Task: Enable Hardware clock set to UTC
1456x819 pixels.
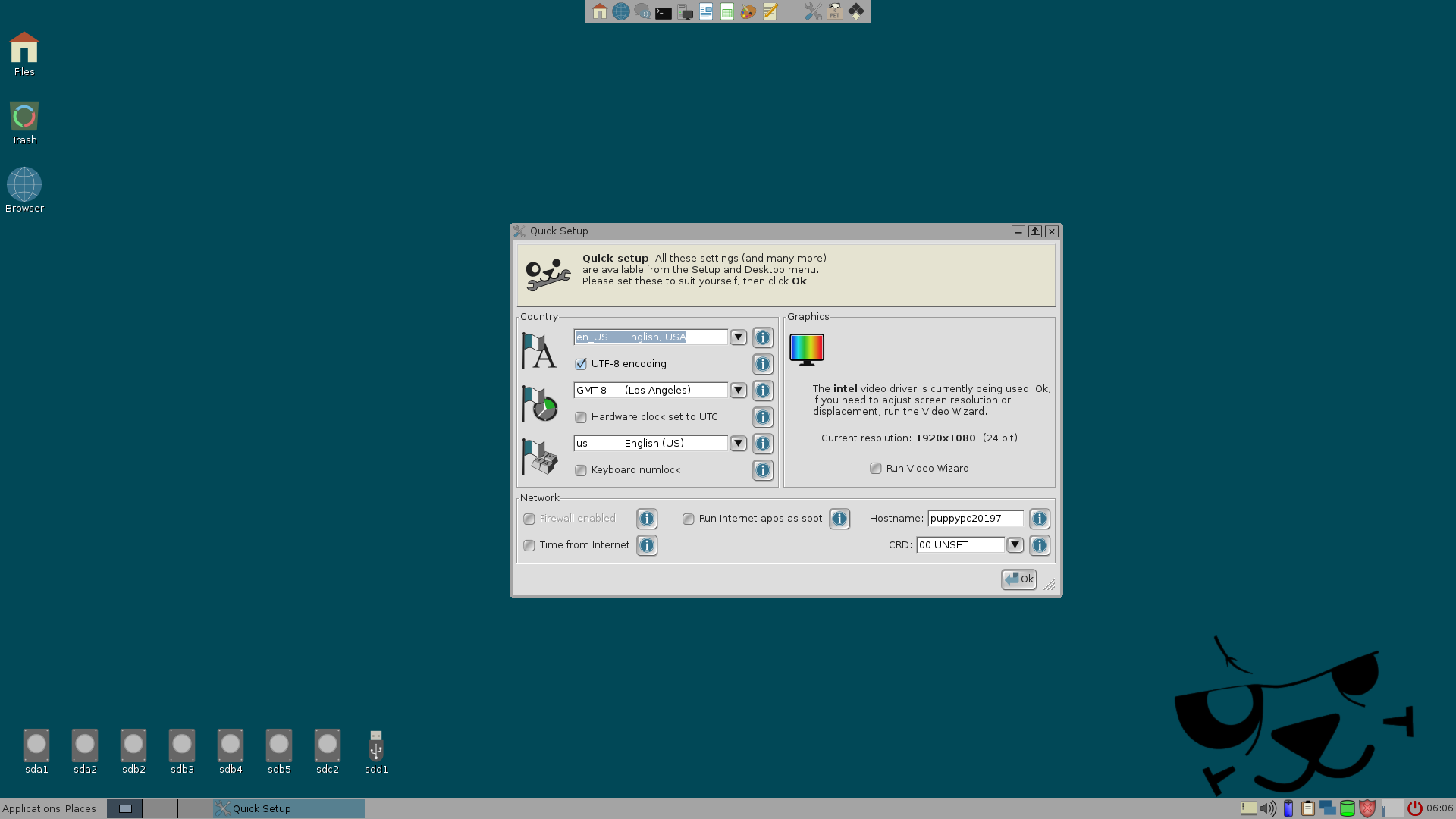Action: [x=581, y=417]
